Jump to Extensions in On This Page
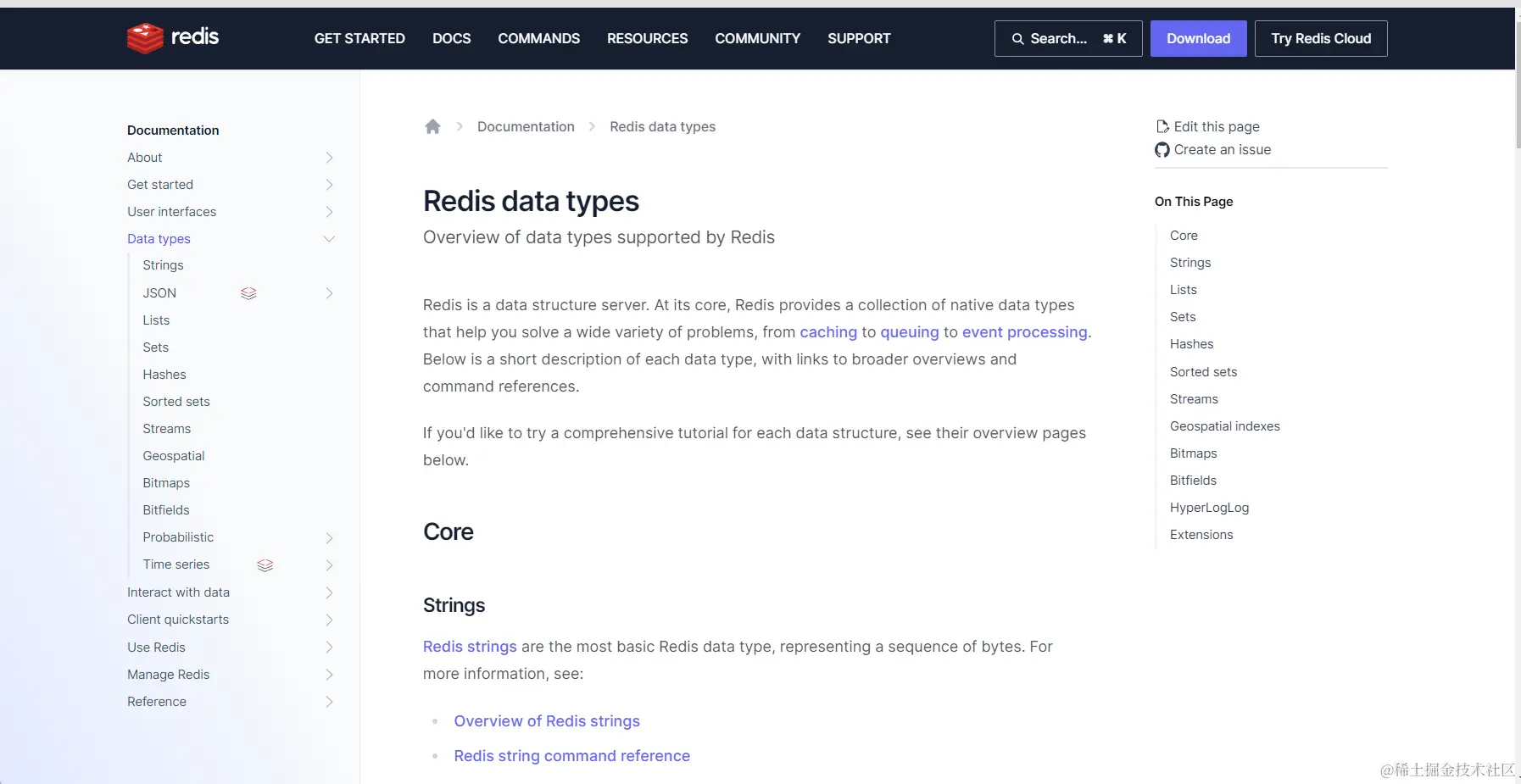 click(x=1201, y=535)
